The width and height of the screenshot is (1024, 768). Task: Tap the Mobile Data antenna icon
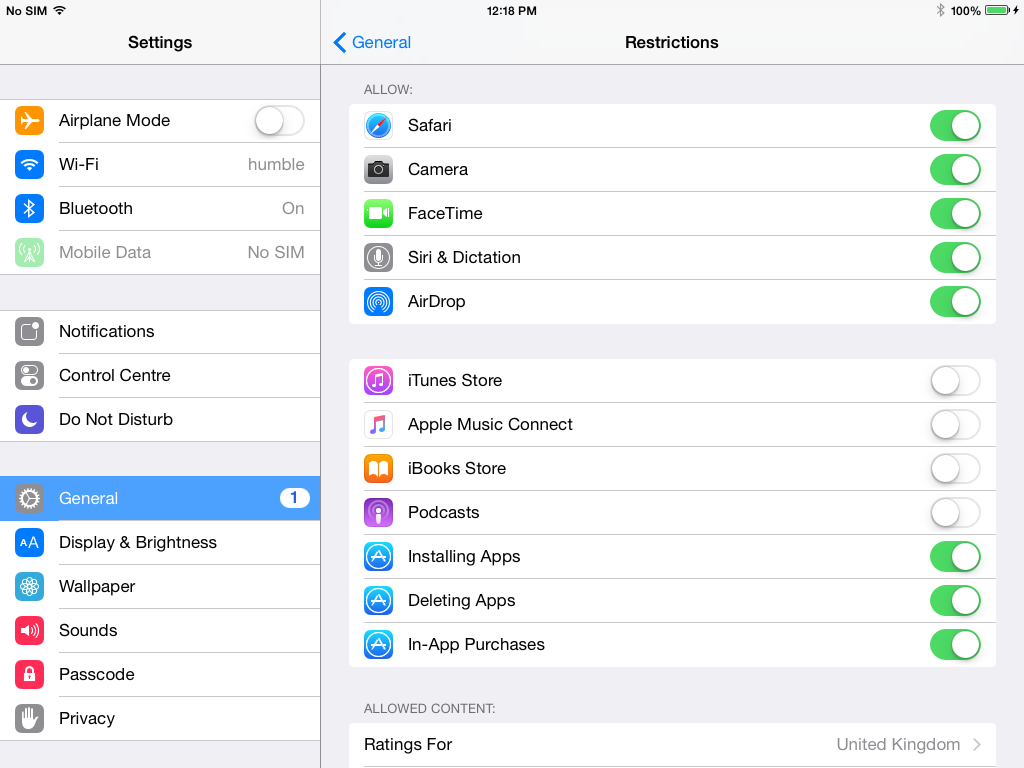29,252
